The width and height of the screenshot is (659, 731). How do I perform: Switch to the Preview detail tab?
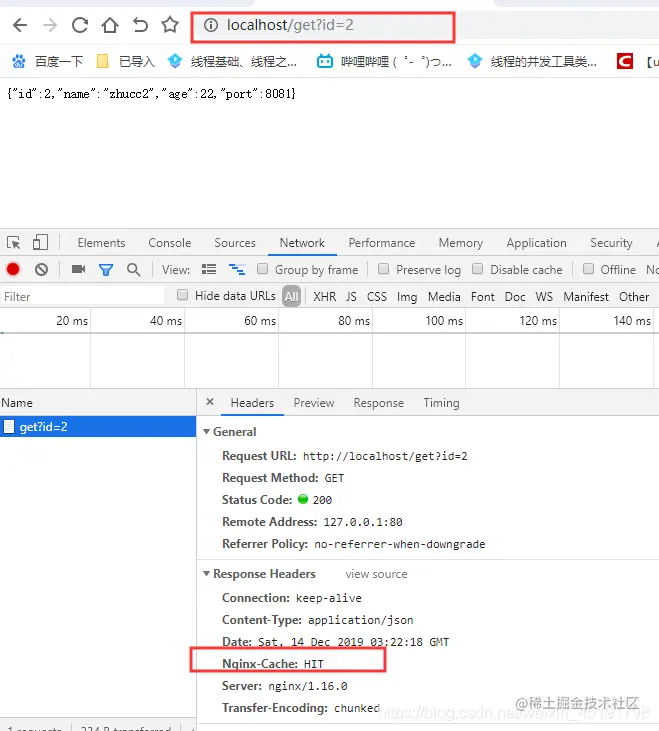coord(314,403)
